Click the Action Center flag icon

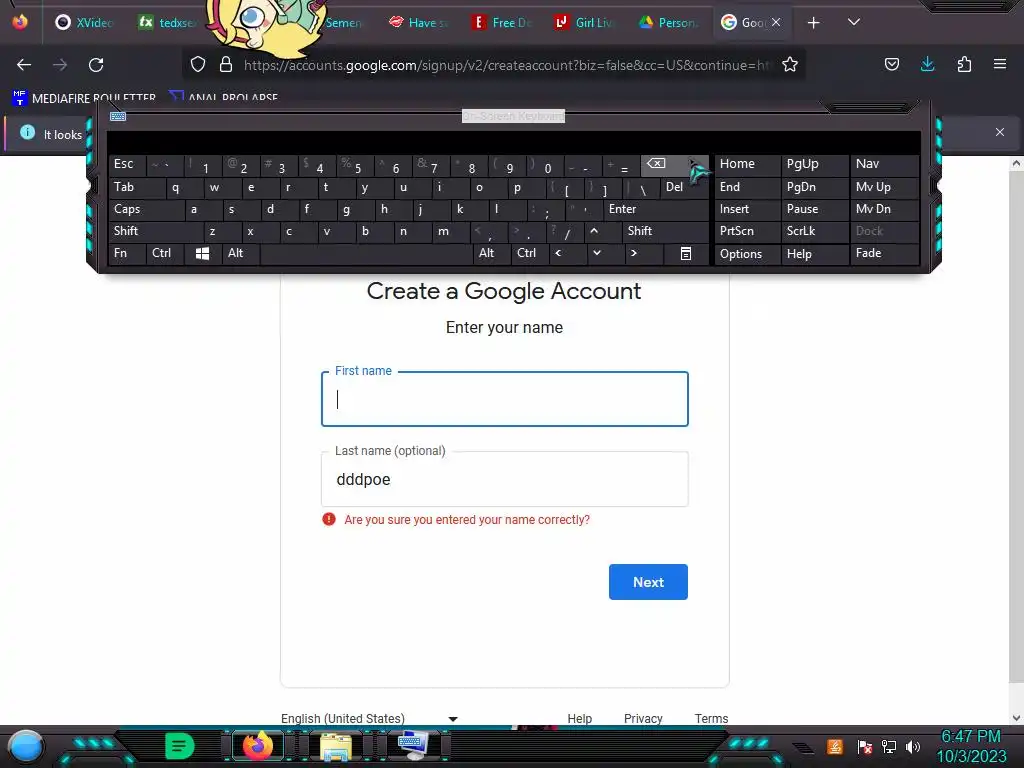click(x=865, y=746)
